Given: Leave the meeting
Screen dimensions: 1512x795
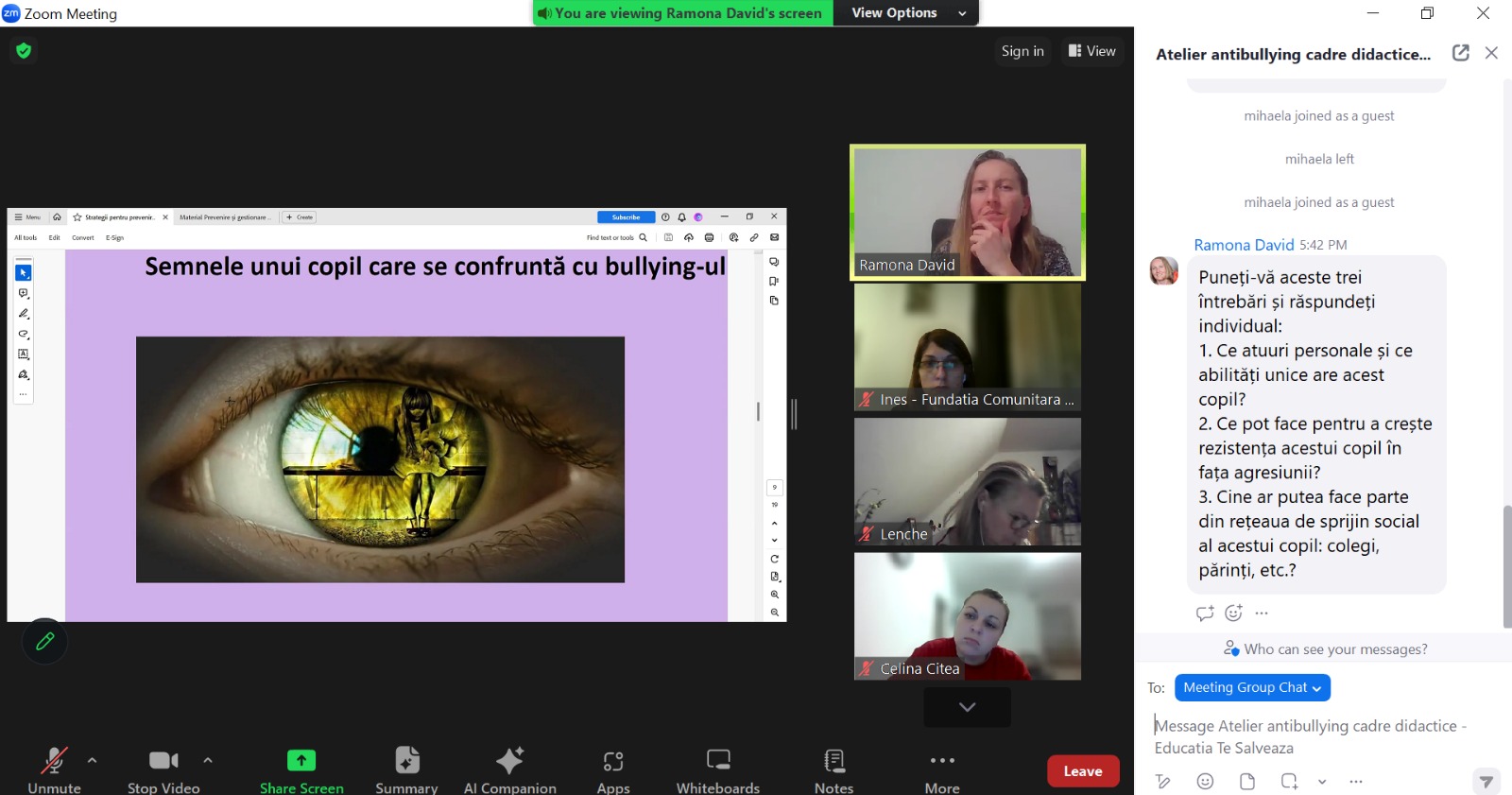Looking at the screenshot, I should (1082, 771).
